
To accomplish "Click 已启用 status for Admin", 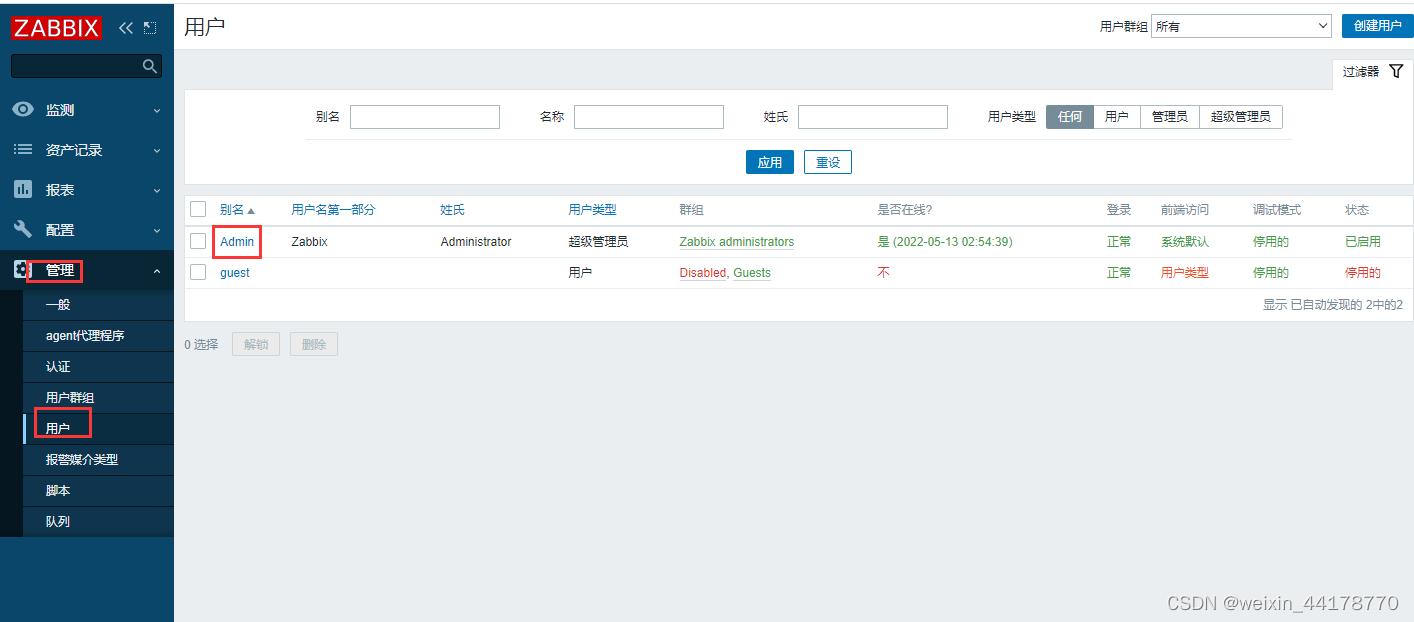I will [1363, 242].
